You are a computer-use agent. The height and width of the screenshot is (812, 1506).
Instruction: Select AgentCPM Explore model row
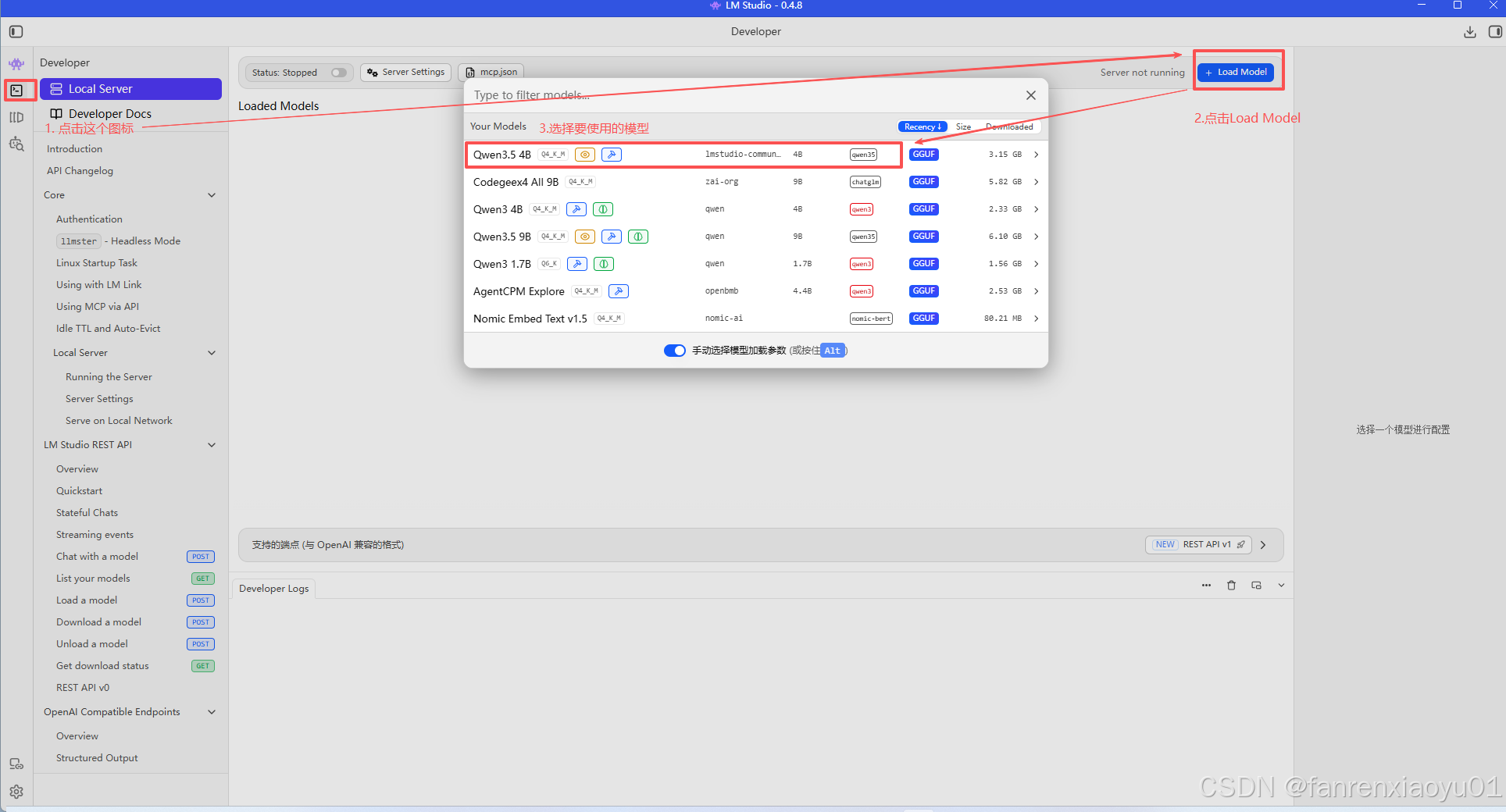pos(756,291)
